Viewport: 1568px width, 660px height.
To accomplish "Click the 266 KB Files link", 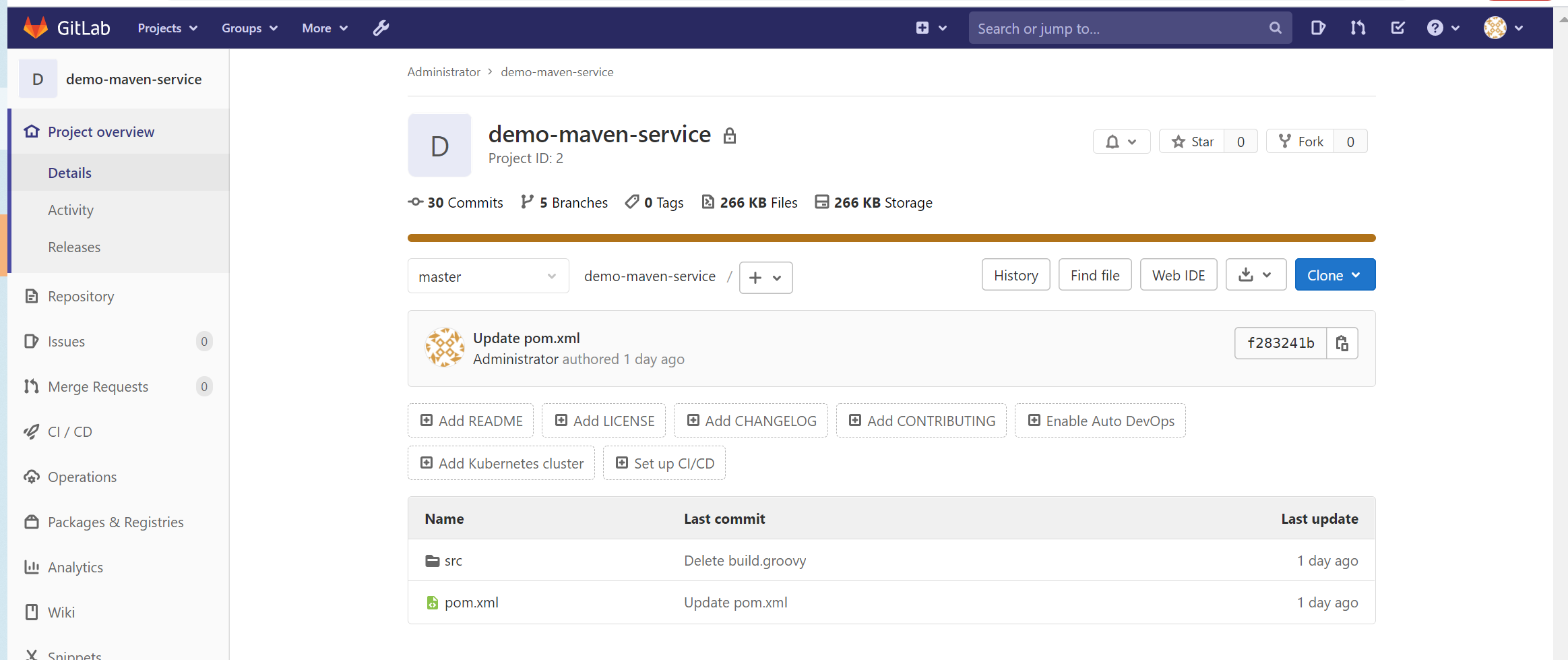I will (x=749, y=202).
